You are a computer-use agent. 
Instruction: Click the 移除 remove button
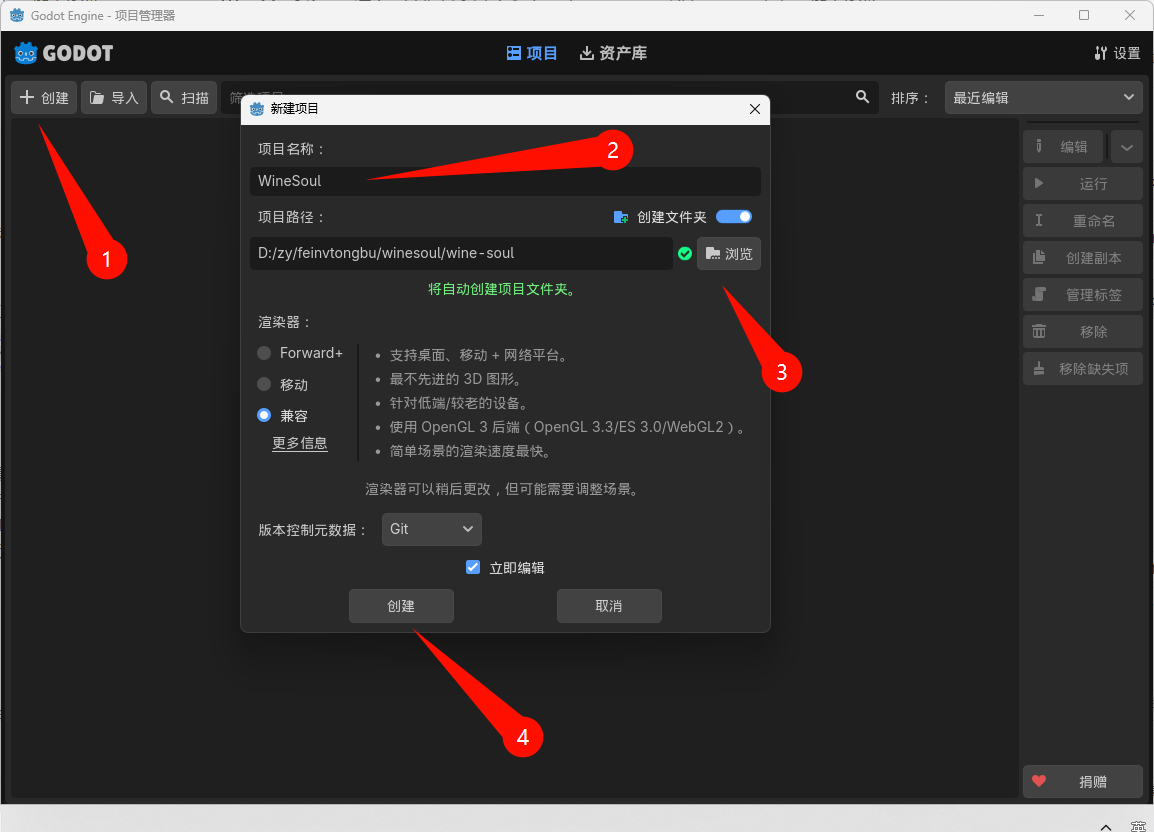[1083, 331]
